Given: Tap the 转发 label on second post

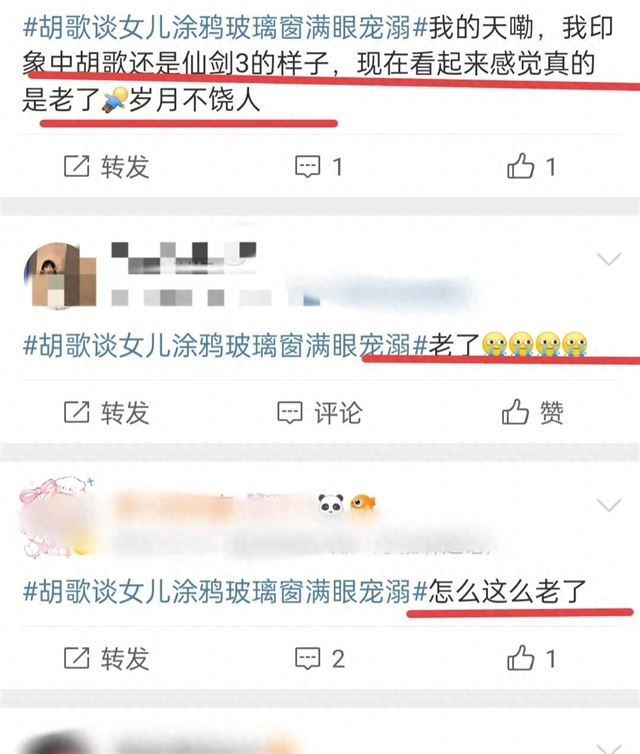Looking at the screenshot, I should click(x=125, y=413).
